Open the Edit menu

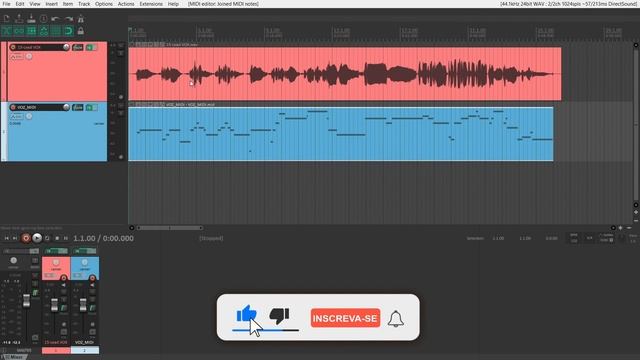coord(20,4)
